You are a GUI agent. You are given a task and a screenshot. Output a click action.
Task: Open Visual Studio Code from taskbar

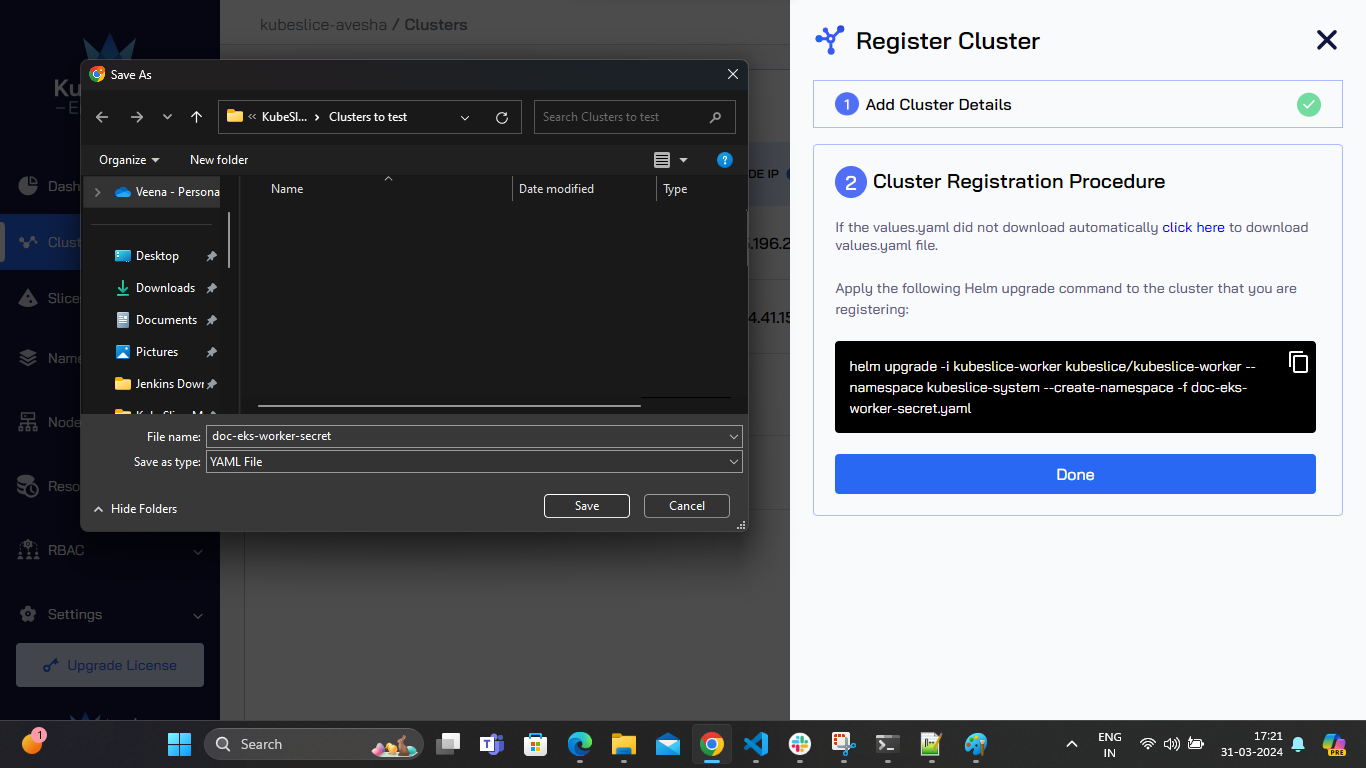(756, 744)
